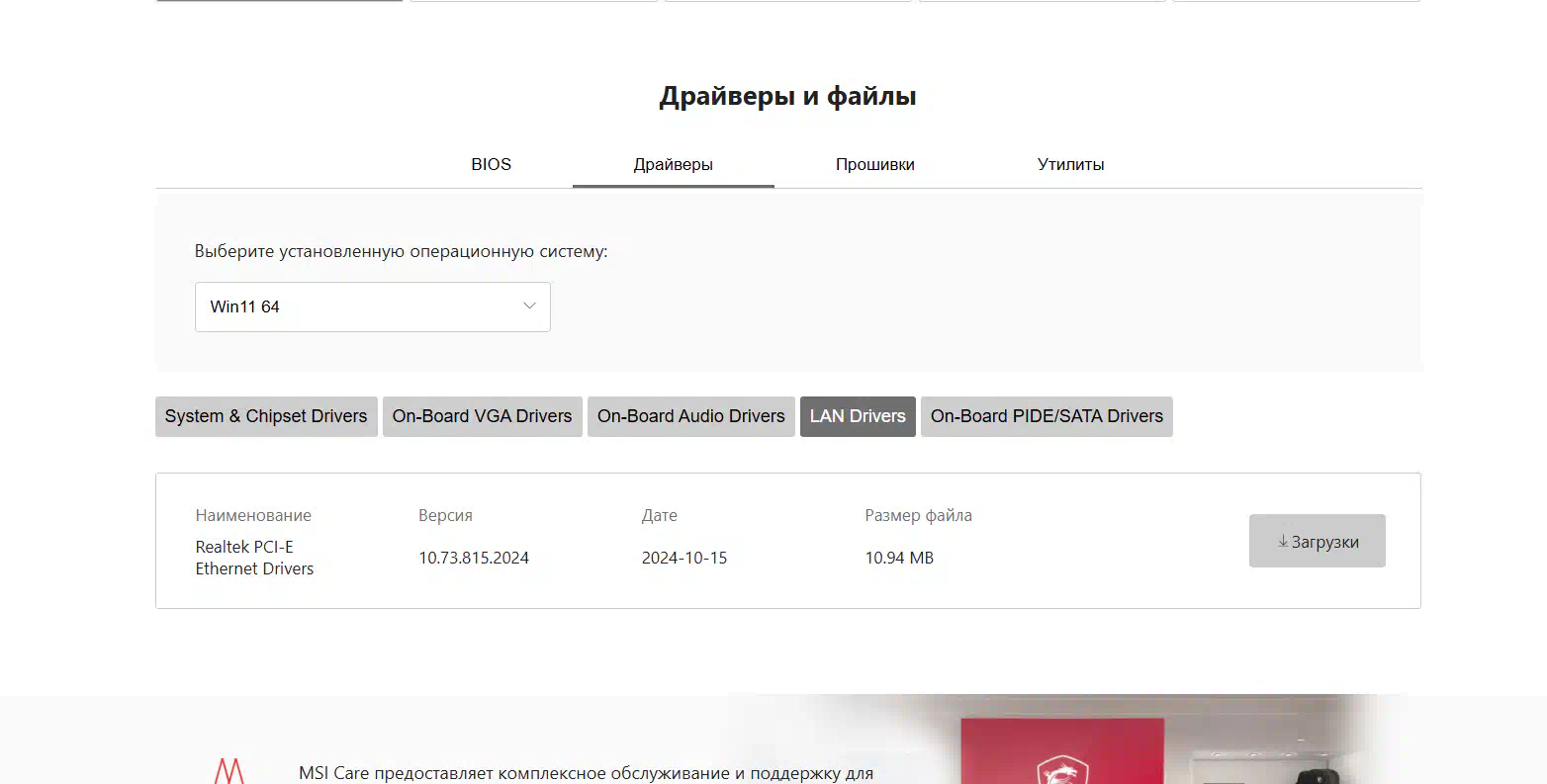Click the Наименование column label
Viewport: 1547px width, 784px height.
(x=253, y=515)
